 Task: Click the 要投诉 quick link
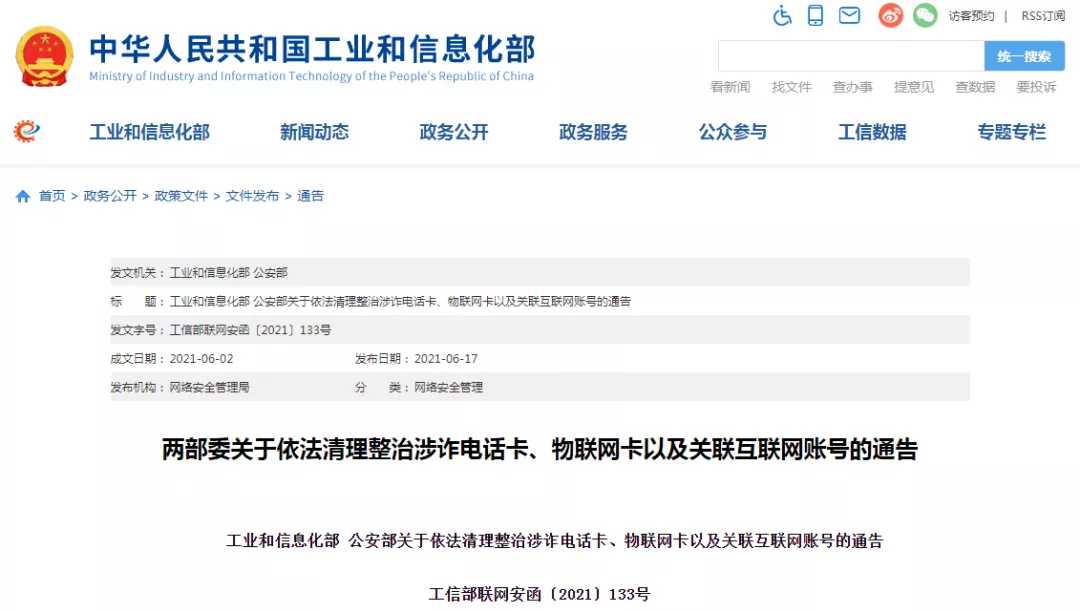(x=1034, y=87)
